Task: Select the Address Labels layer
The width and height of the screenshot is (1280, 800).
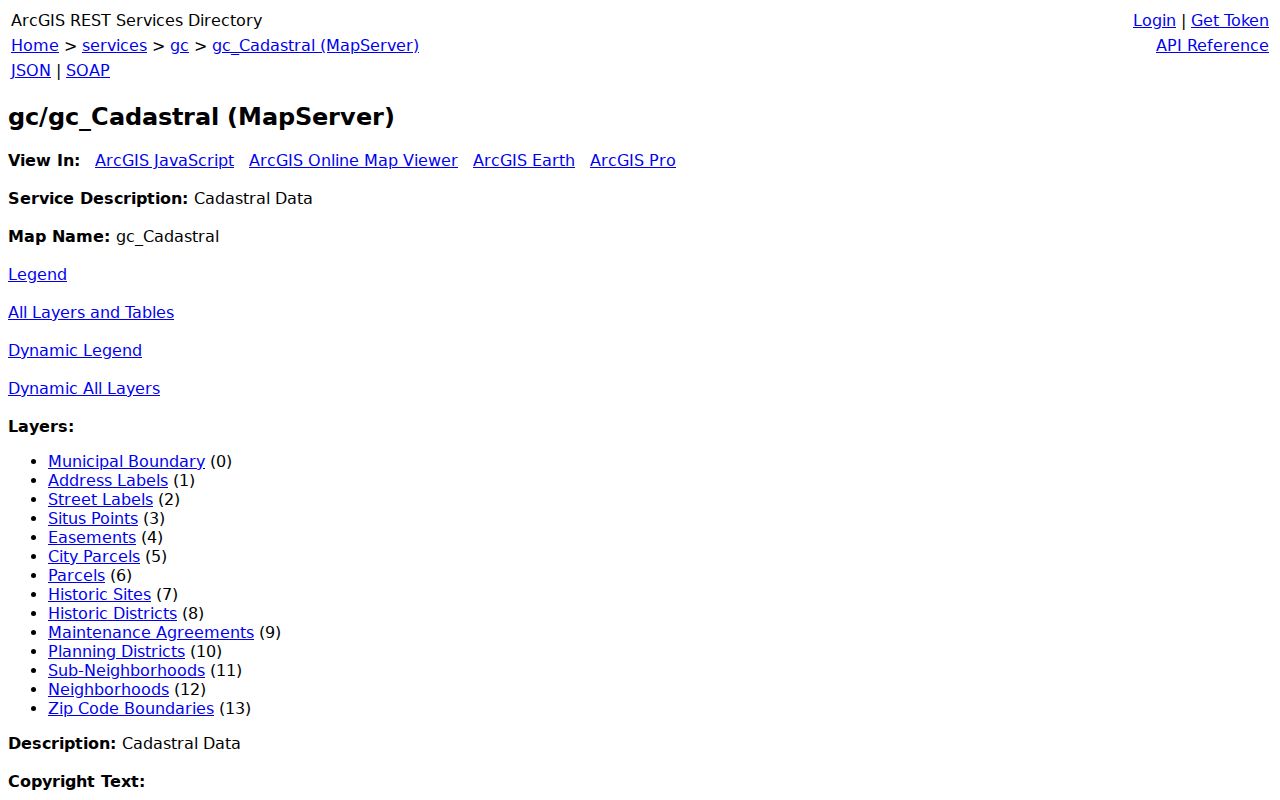Action: pyautogui.click(x=108, y=480)
